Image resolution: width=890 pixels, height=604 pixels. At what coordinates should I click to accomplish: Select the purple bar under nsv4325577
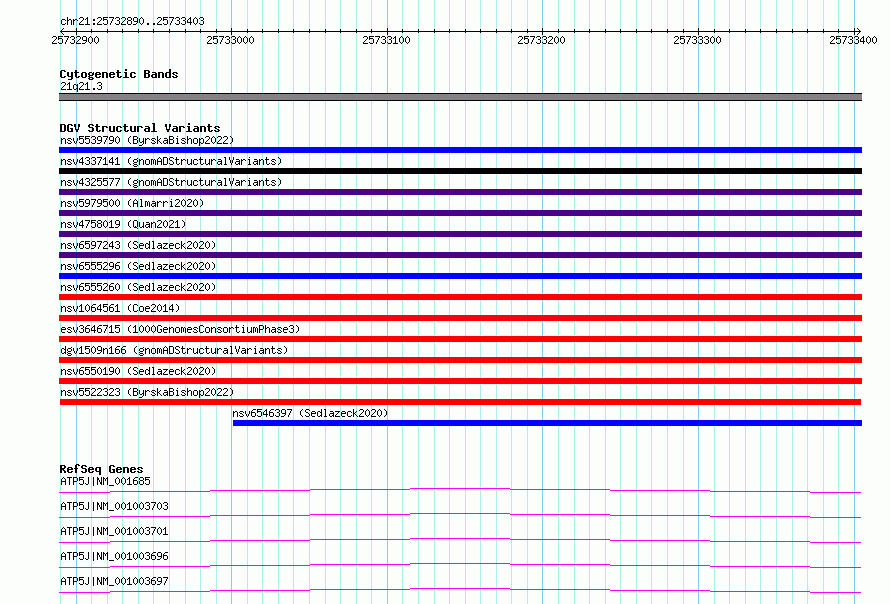click(x=460, y=192)
